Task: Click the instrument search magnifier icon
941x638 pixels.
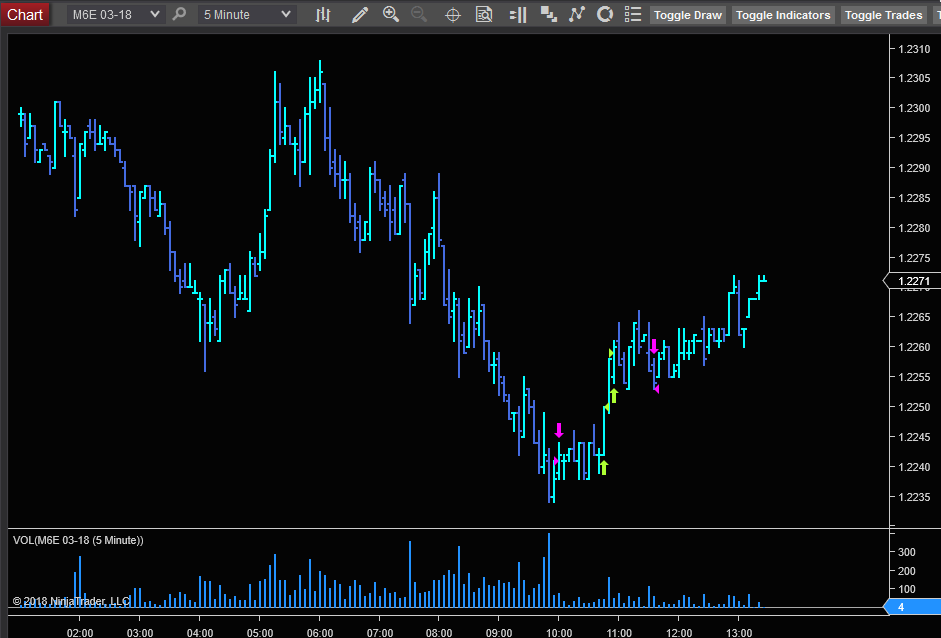Action: pos(179,14)
